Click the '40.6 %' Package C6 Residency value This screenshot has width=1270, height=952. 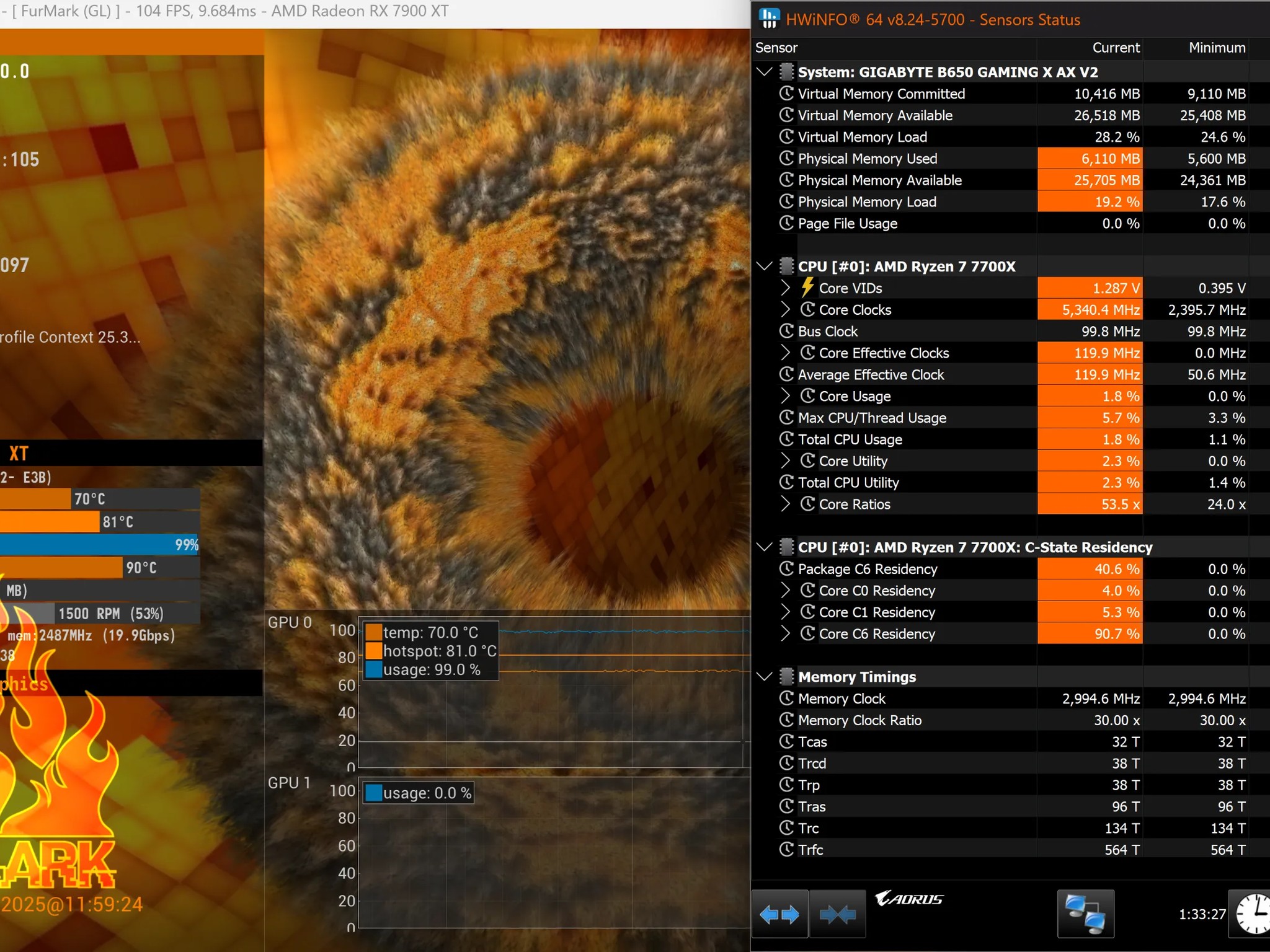pyautogui.click(x=1117, y=569)
